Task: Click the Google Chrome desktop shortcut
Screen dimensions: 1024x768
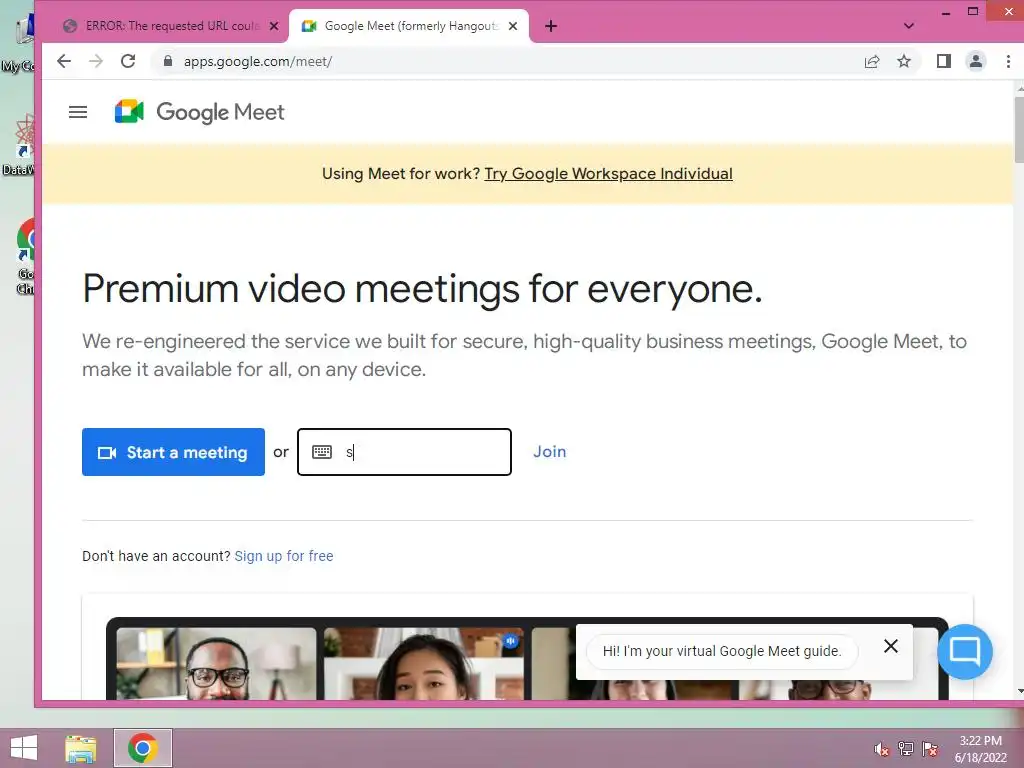Action: pos(26,258)
